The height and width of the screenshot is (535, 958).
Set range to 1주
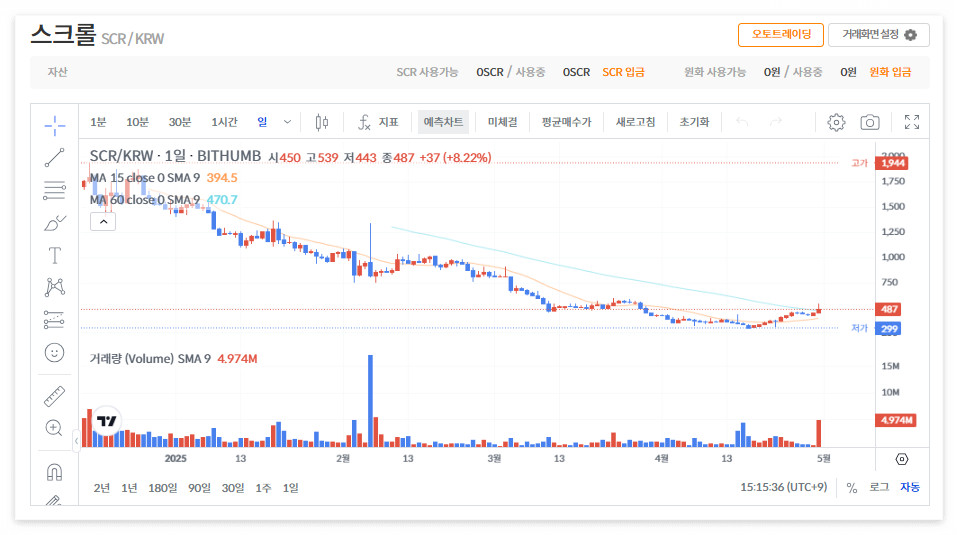(x=263, y=488)
